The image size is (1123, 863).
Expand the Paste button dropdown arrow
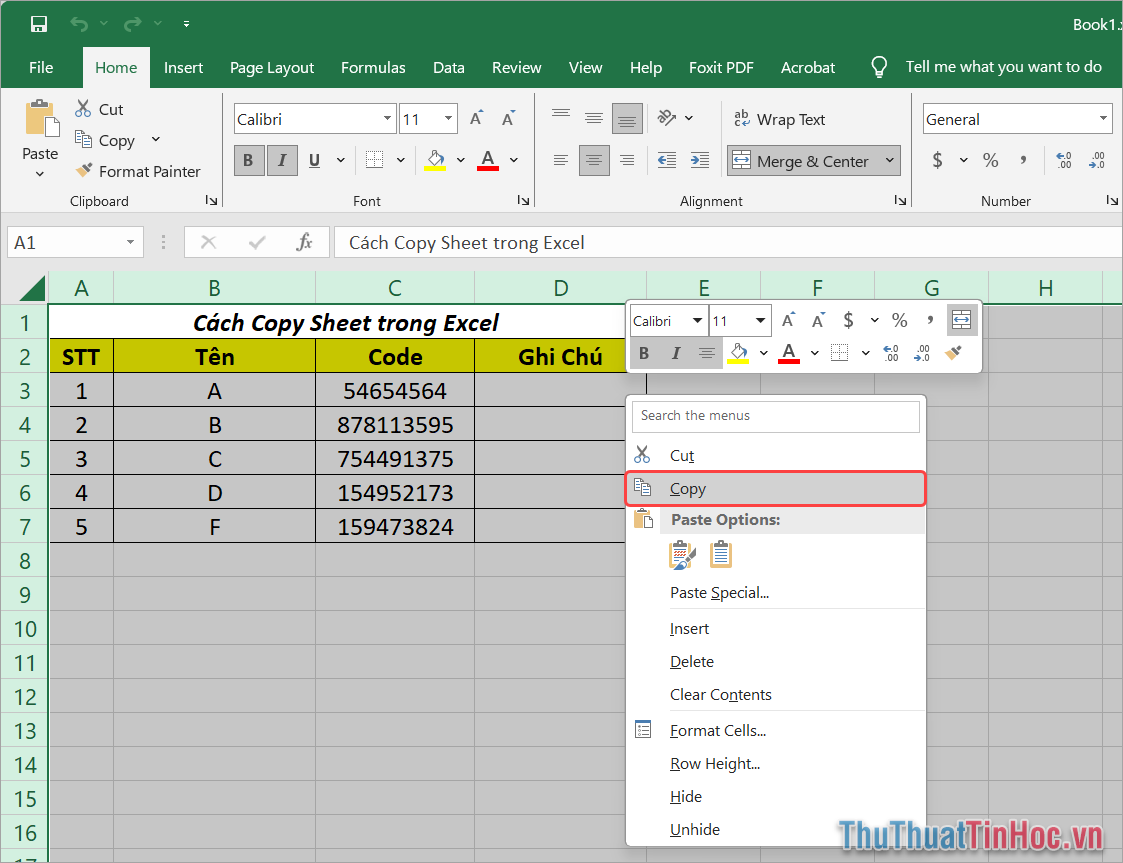click(40, 174)
